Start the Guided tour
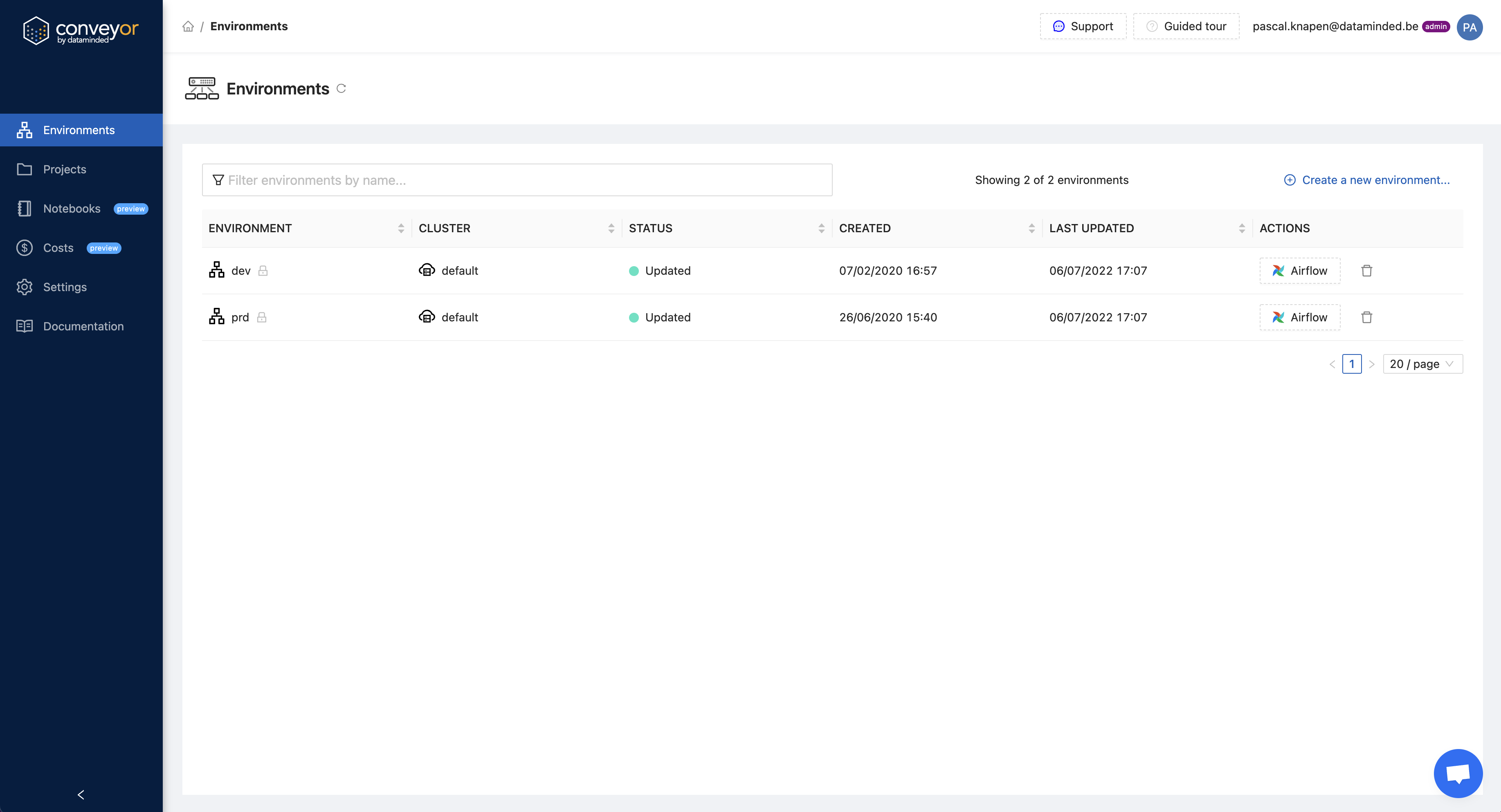Viewport: 1501px width, 812px height. (1186, 26)
